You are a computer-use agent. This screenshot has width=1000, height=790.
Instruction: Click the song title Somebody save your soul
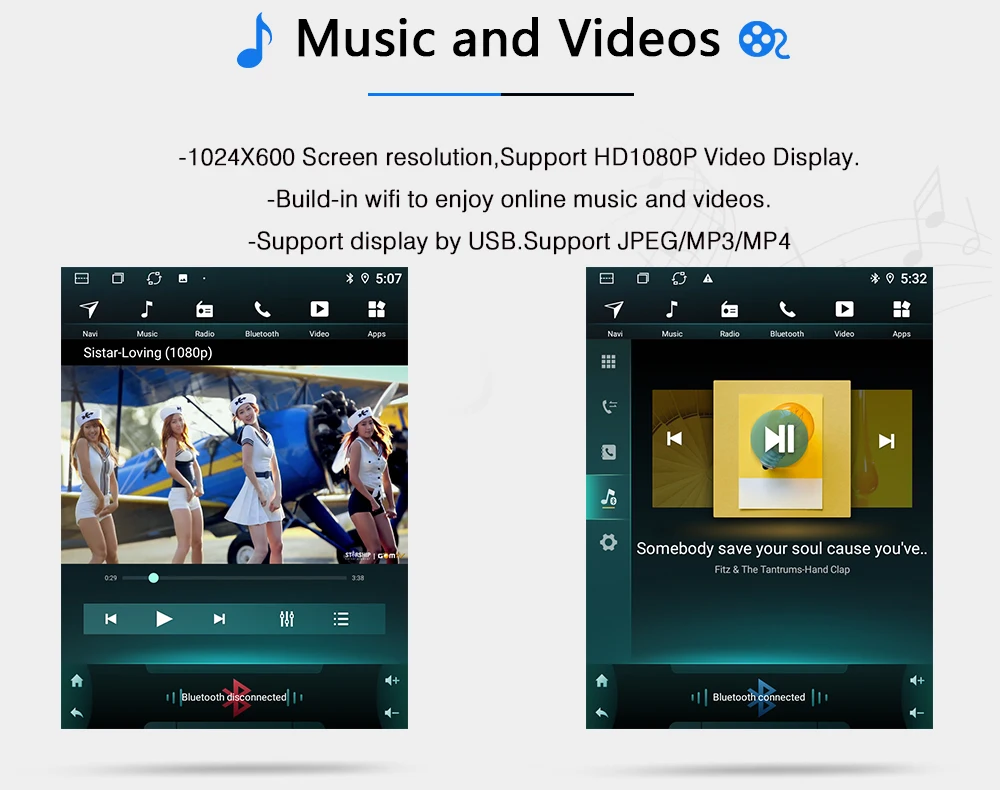[x=782, y=549]
